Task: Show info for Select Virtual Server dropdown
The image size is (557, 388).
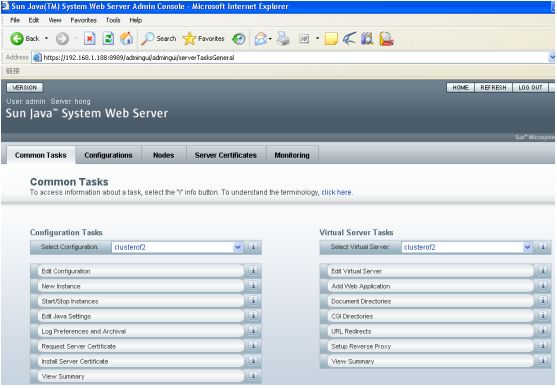Action: 543,247
